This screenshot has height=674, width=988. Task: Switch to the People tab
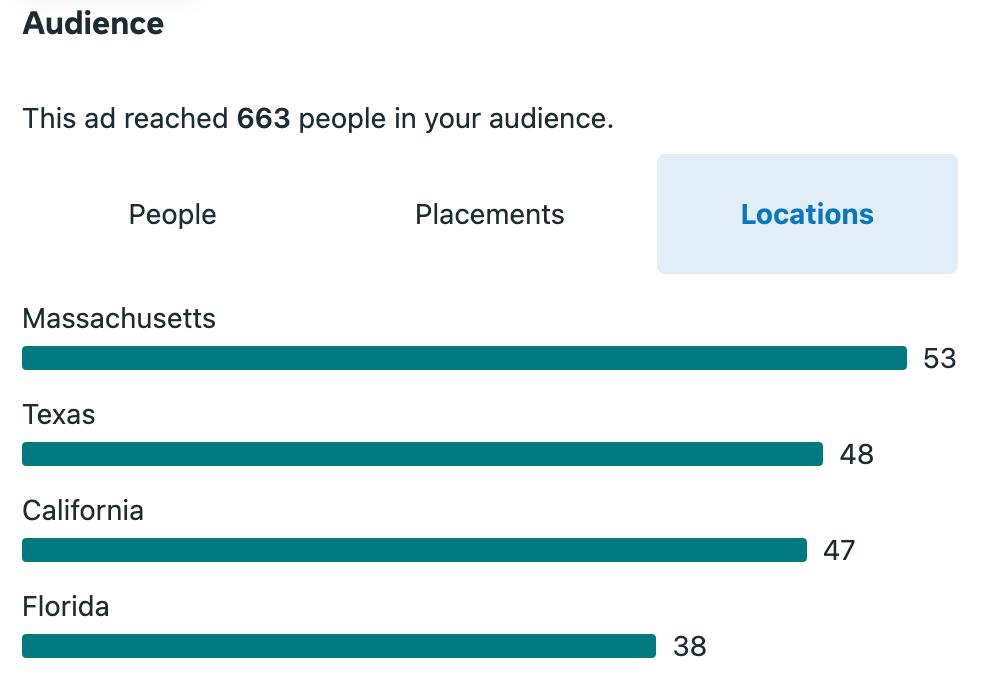coord(172,215)
